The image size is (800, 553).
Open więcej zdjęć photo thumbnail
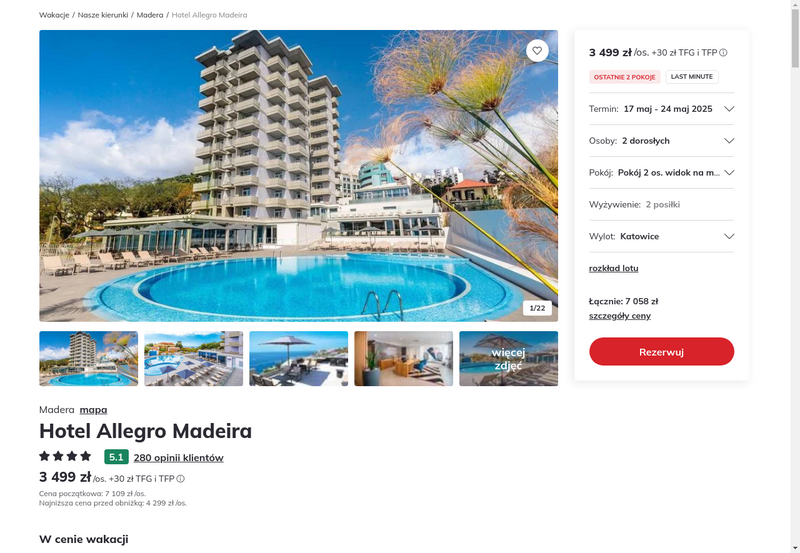(x=508, y=359)
